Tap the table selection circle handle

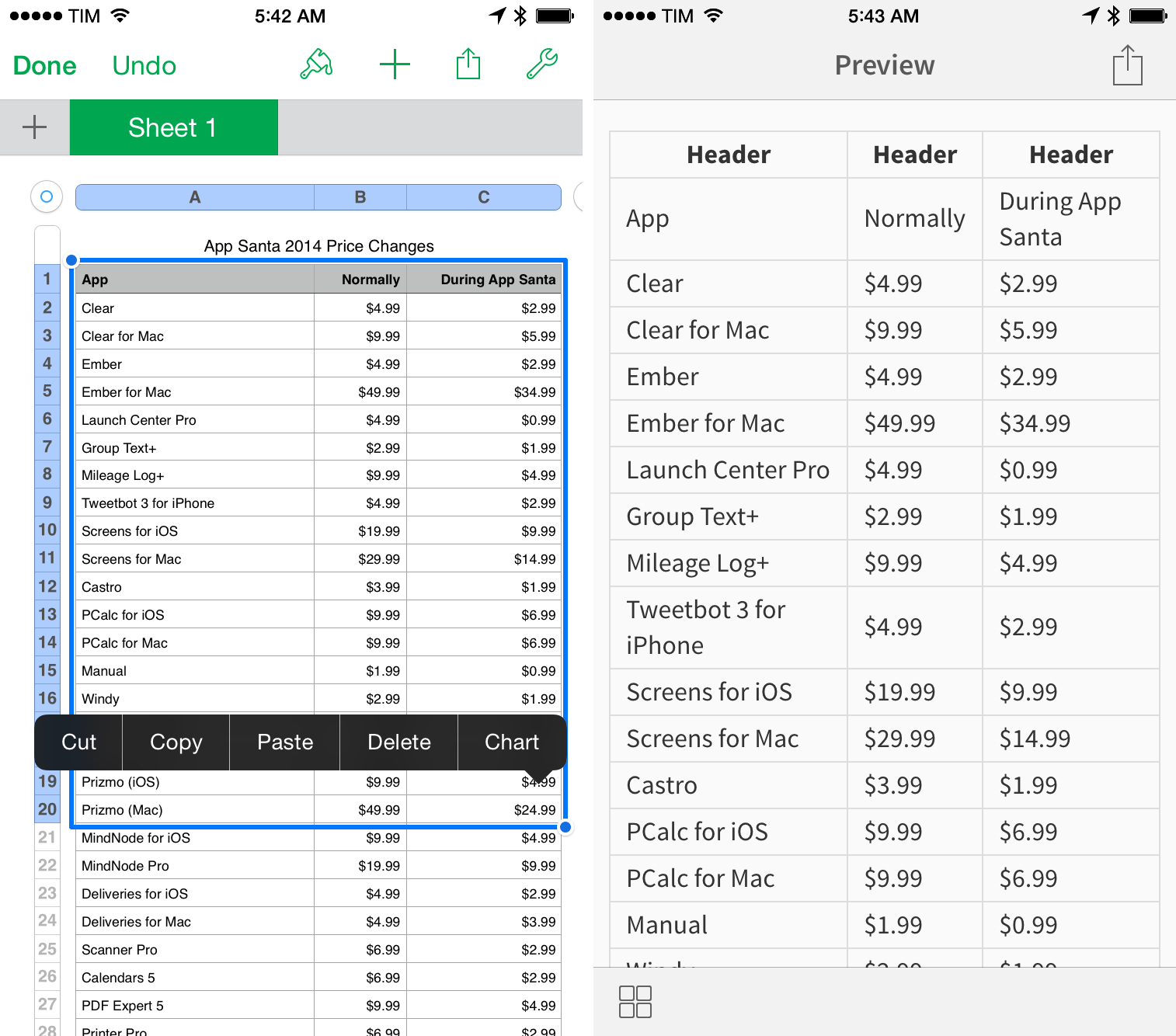point(47,196)
